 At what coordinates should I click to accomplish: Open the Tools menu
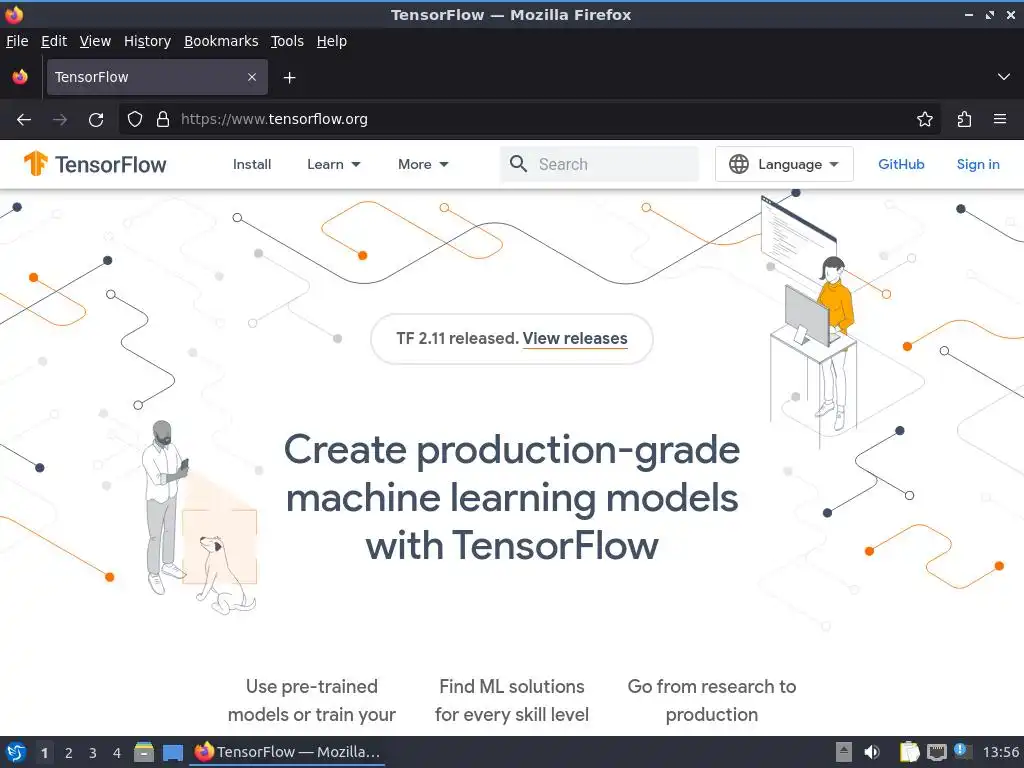pyautogui.click(x=287, y=41)
